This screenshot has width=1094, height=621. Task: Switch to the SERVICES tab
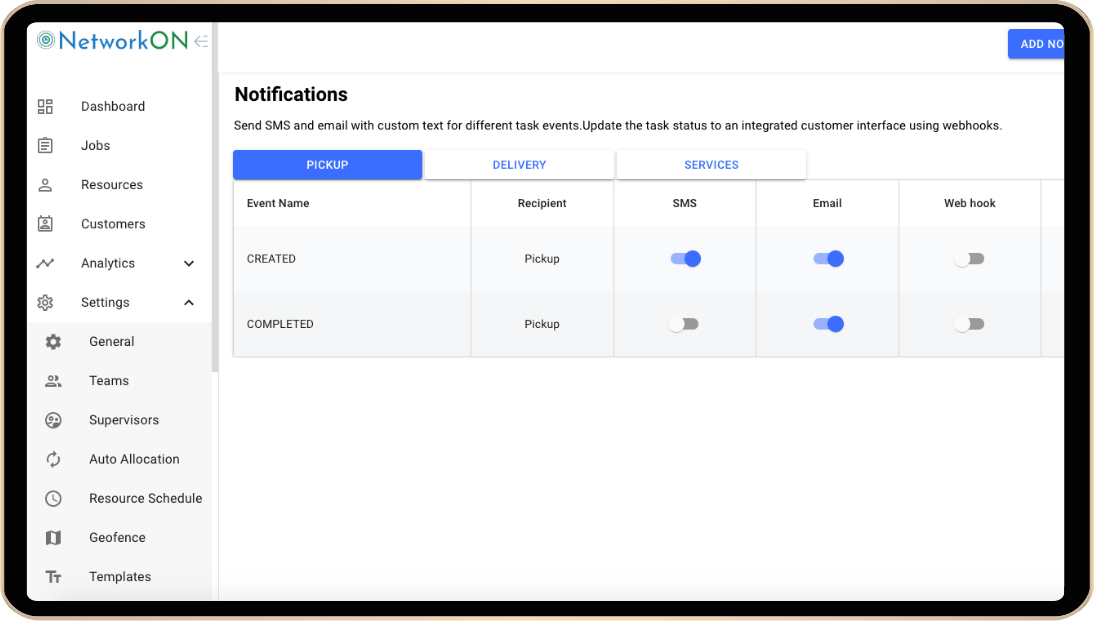(711, 165)
